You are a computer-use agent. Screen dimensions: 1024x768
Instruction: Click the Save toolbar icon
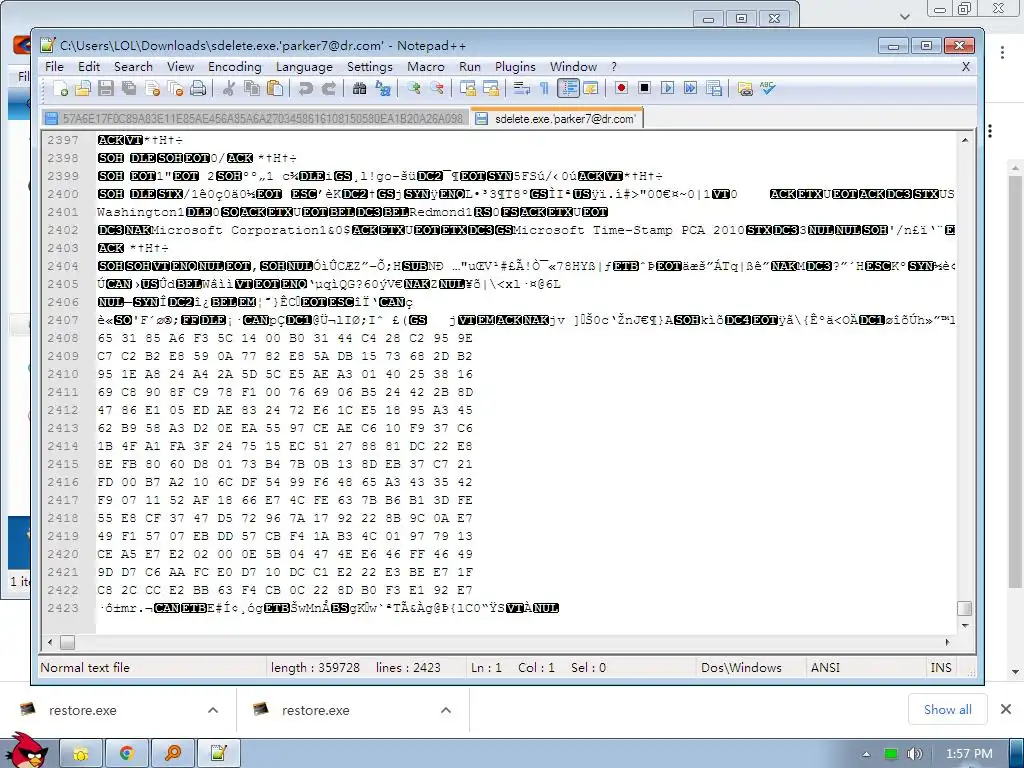[x=106, y=88]
